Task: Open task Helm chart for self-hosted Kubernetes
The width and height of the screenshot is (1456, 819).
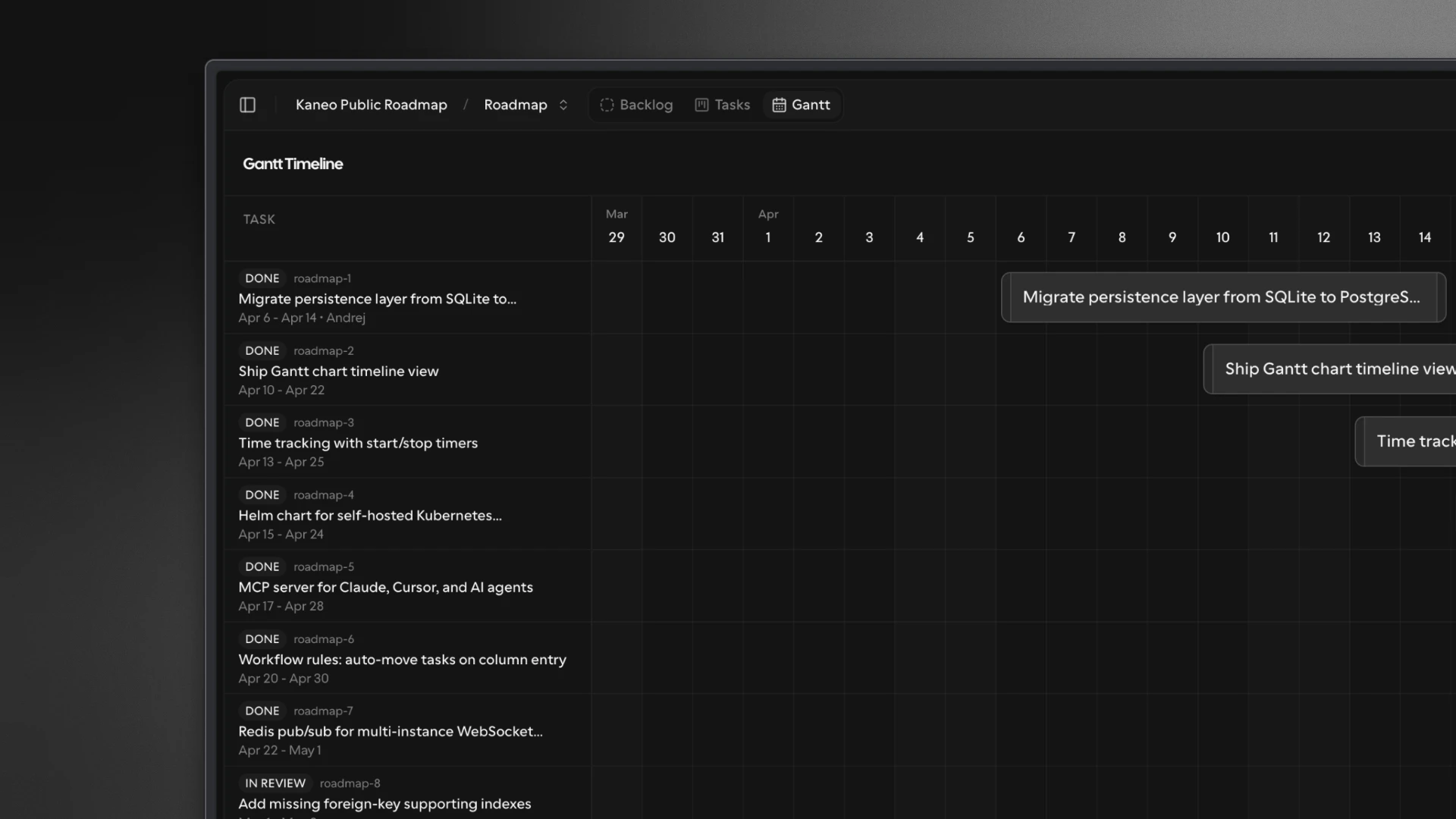Action: click(370, 515)
